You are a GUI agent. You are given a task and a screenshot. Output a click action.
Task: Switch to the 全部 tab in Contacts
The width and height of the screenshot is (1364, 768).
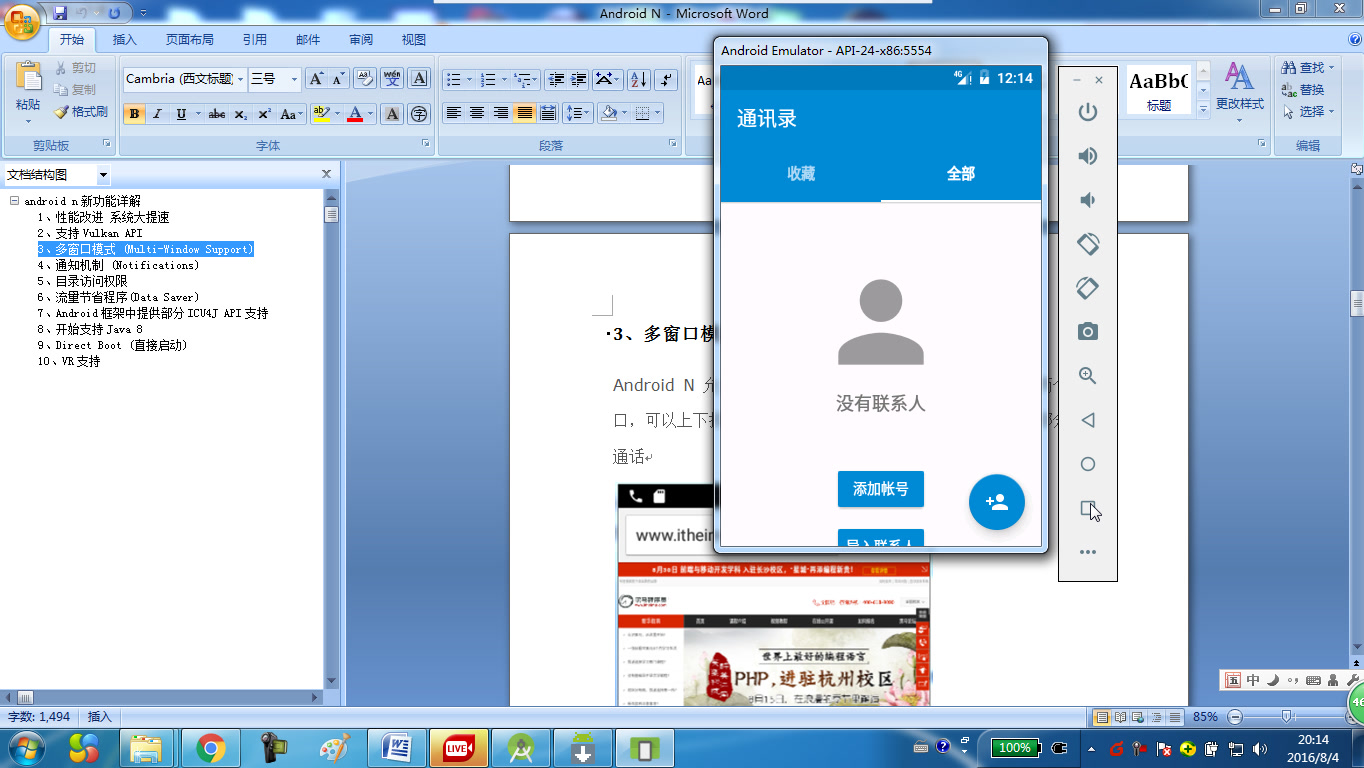tap(961, 174)
